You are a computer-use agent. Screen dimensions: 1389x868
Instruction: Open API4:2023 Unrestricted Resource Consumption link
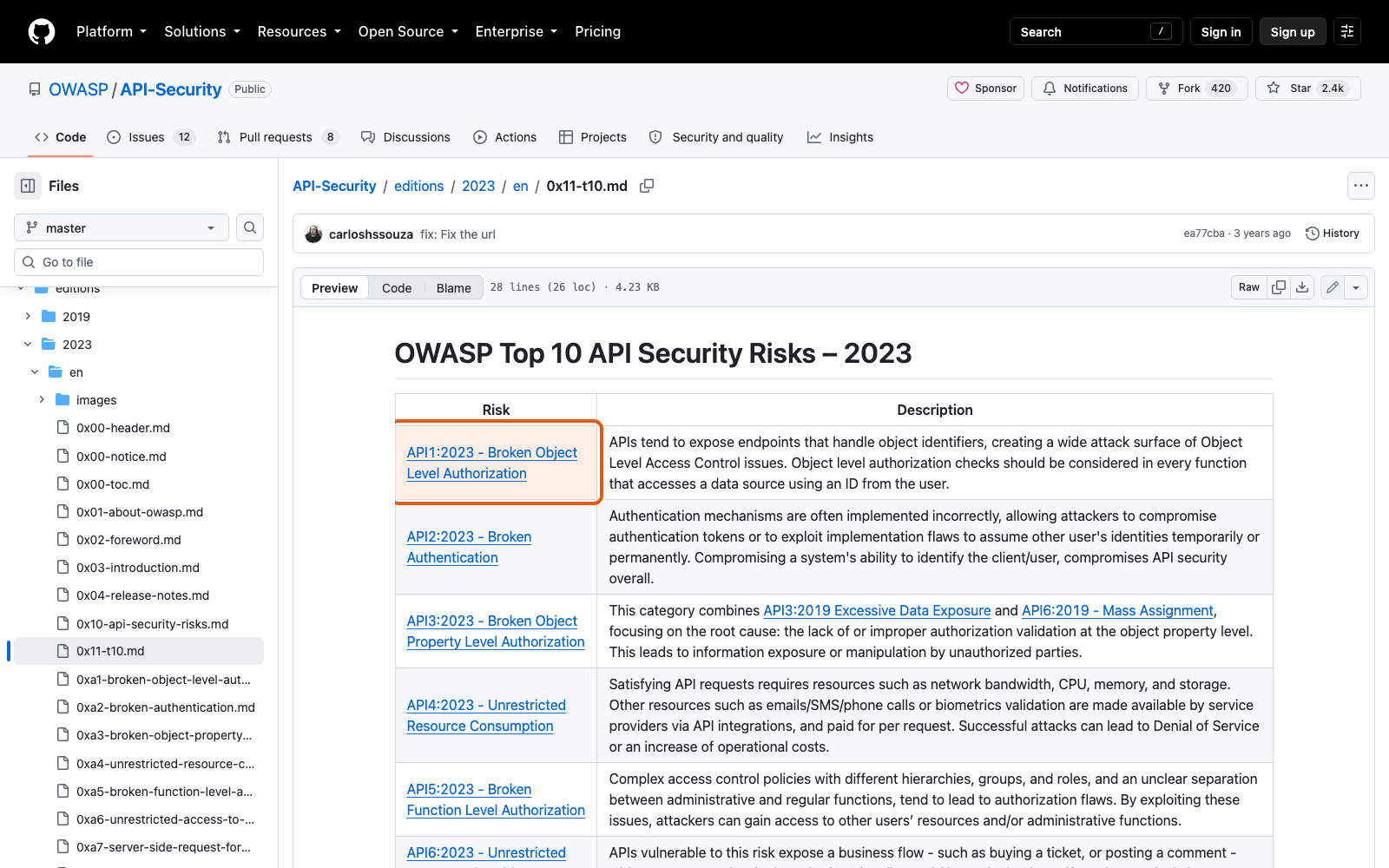click(x=486, y=715)
